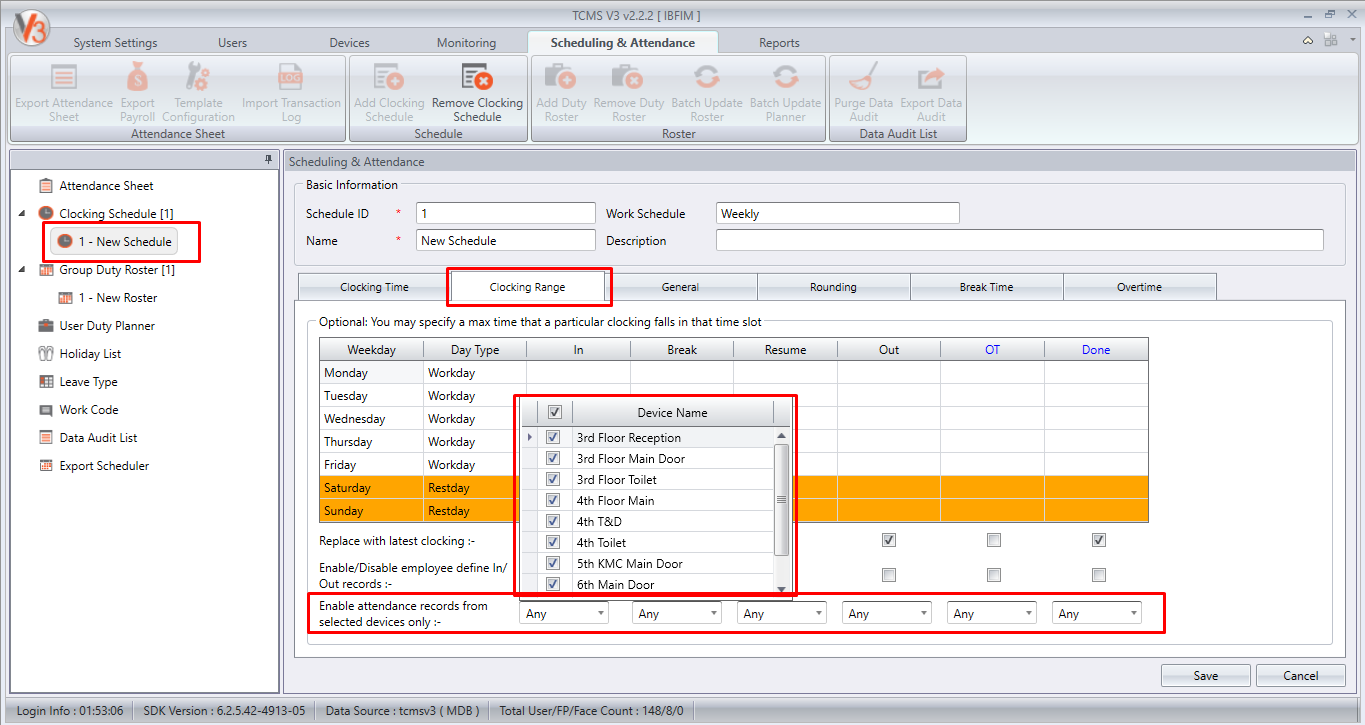This screenshot has height=725, width=1365.
Task: Click the squares style icon beside the ribbon chevron
Action: point(1329,41)
